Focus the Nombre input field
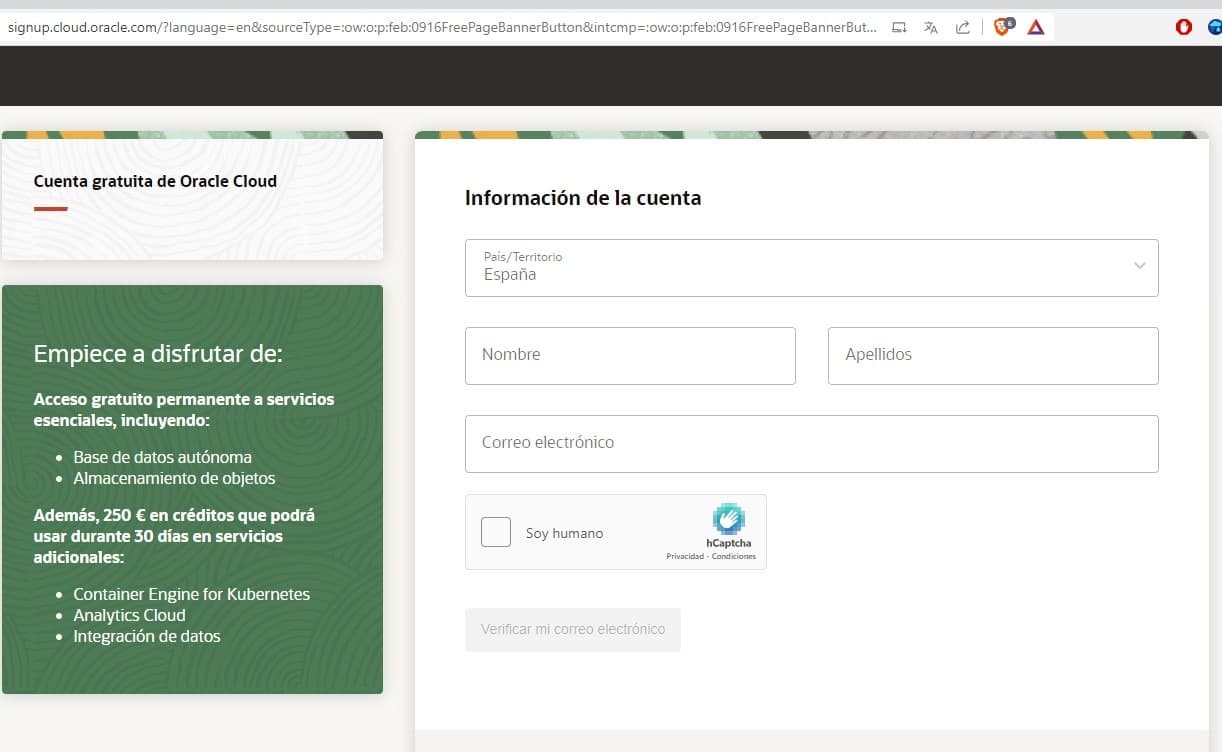The height and width of the screenshot is (752, 1222). point(630,355)
